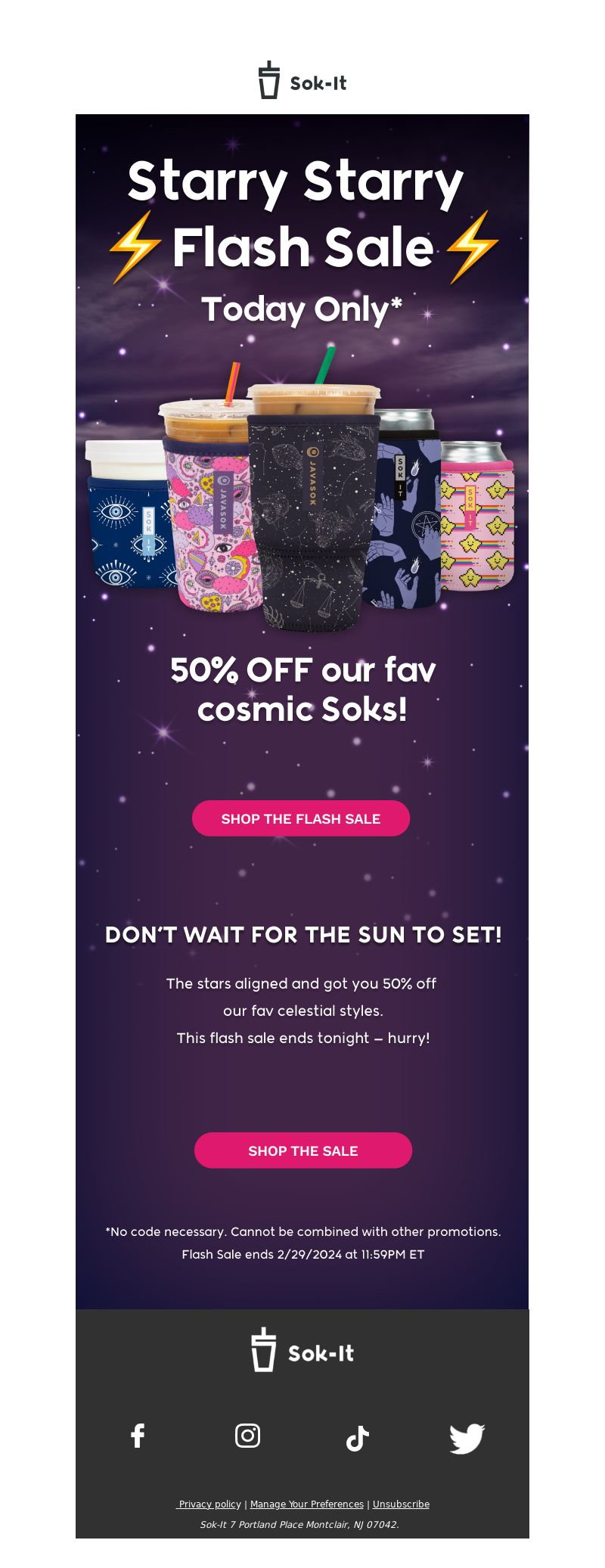605x1568 pixels.
Task: Click the white Sok-It footer logo
Action: click(x=302, y=1350)
